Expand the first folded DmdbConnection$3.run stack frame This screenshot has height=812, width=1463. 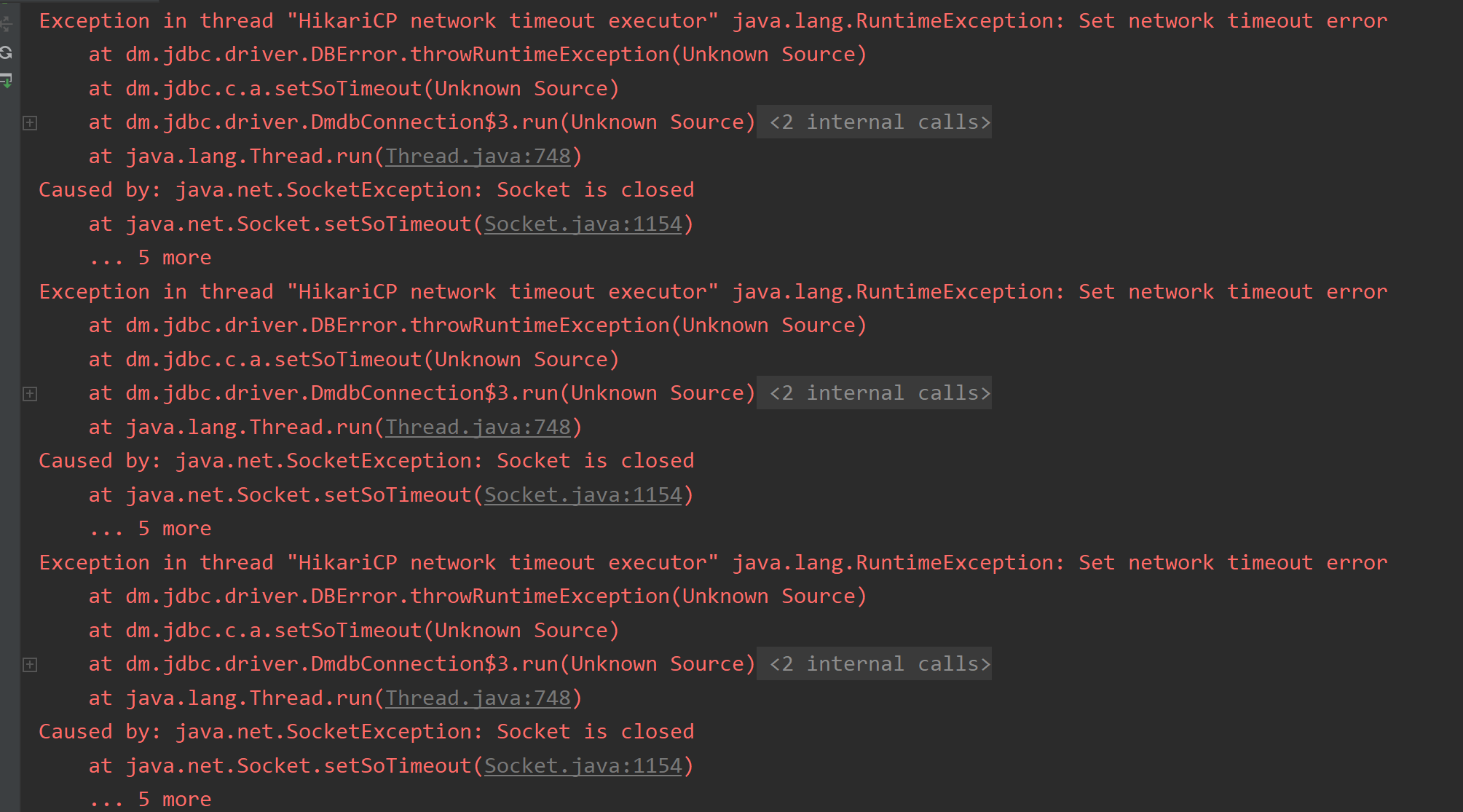pyautogui.click(x=30, y=123)
